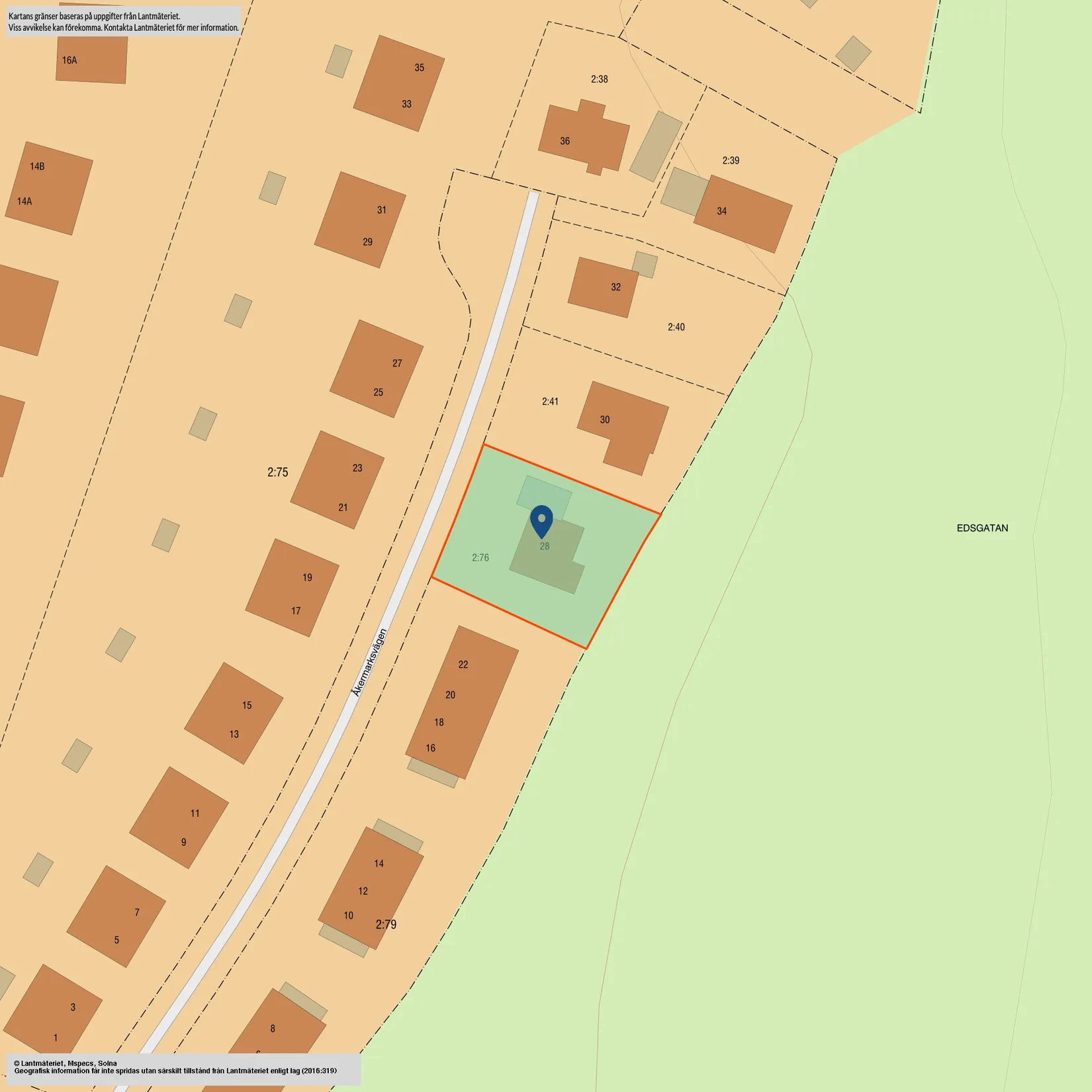Select parcel label 2:40
Screen dimensions: 1092x1092
tap(676, 328)
